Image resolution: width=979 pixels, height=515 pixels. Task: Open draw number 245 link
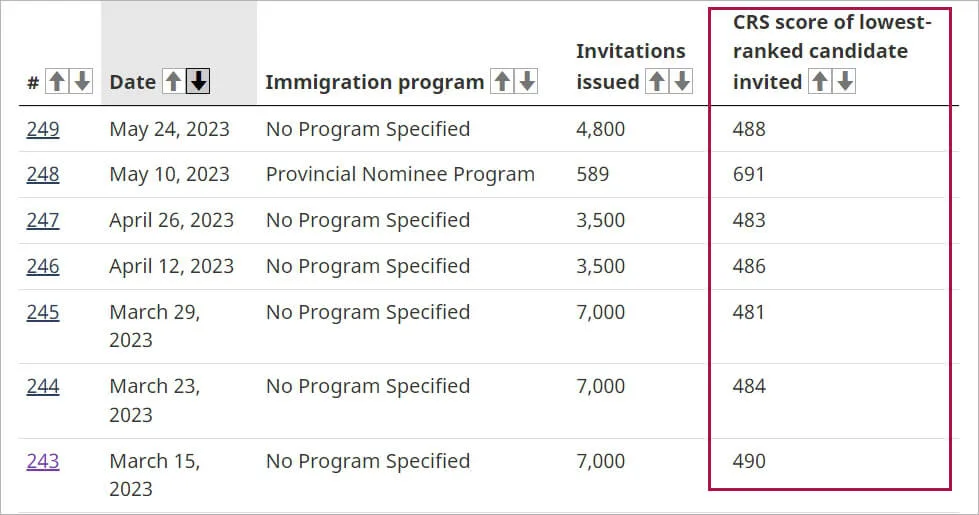(x=43, y=312)
